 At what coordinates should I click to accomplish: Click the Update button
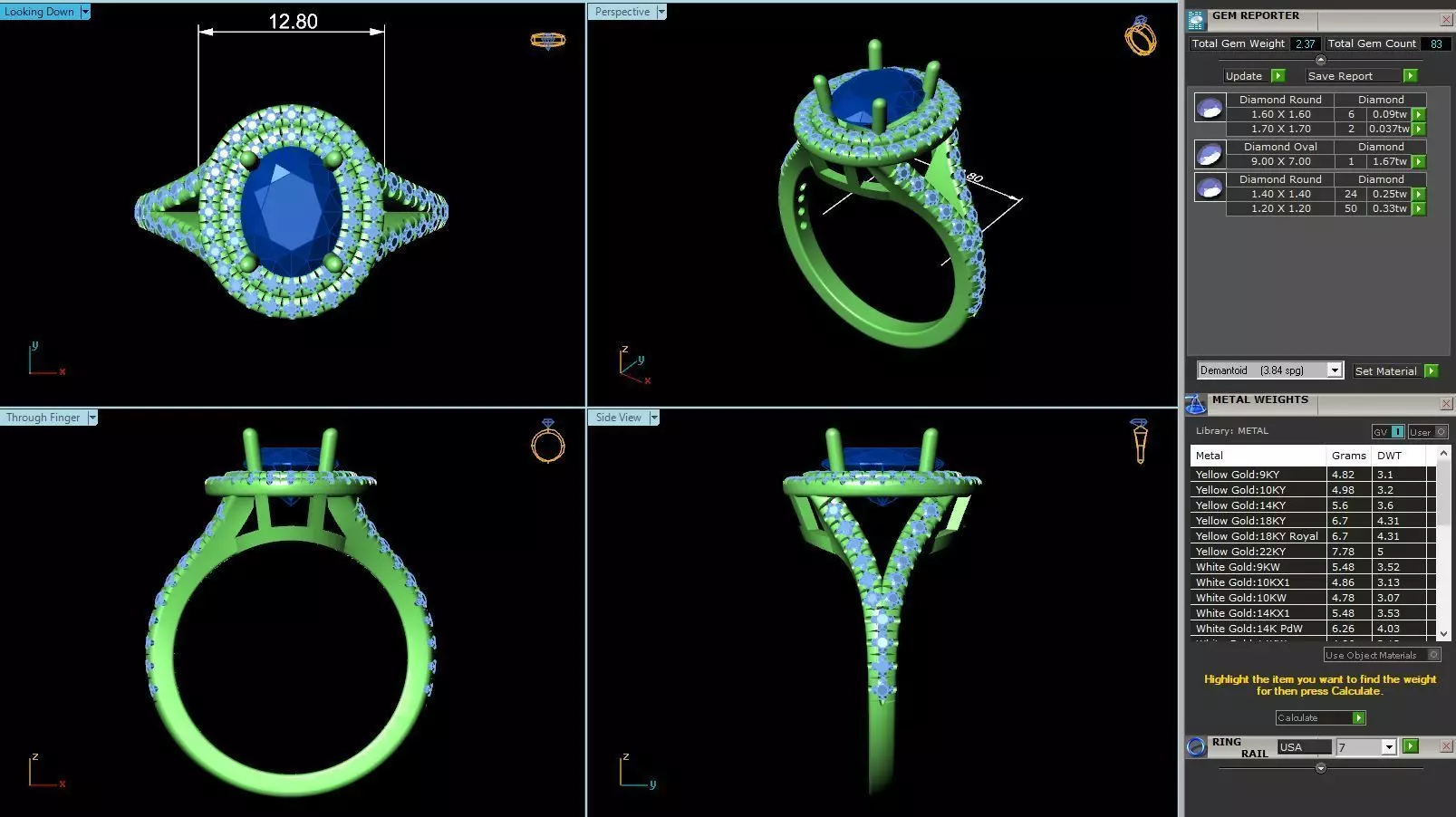[1254, 76]
